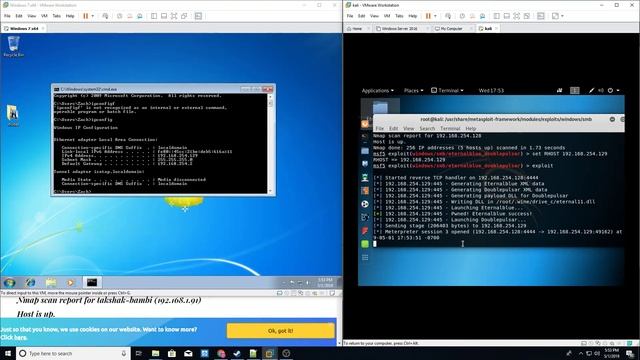Open VM menu in Windows 7 VMware window
This screenshot has height=360, width=640.
[x=44, y=16]
